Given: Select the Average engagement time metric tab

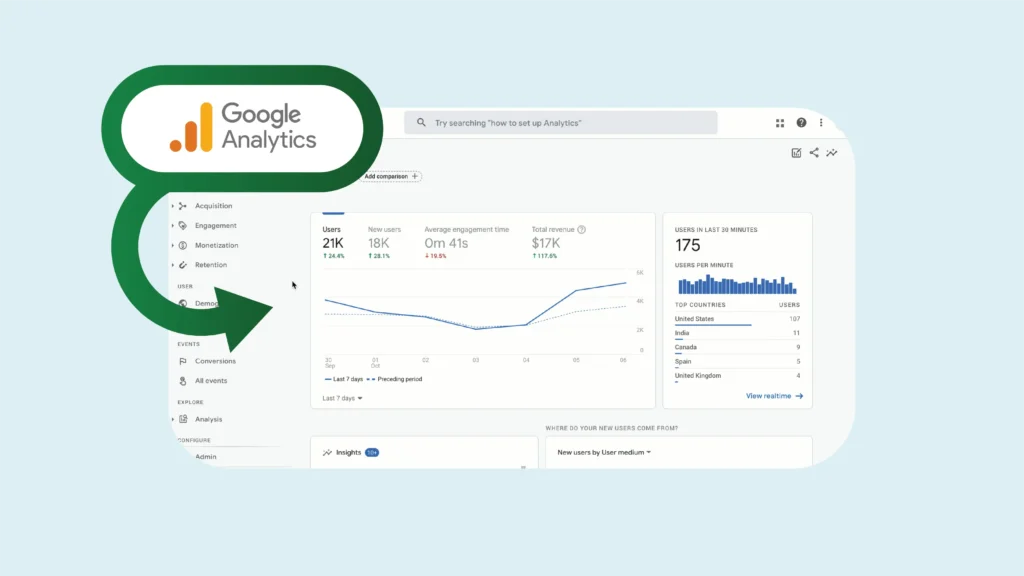Looking at the screenshot, I should pos(465,242).
